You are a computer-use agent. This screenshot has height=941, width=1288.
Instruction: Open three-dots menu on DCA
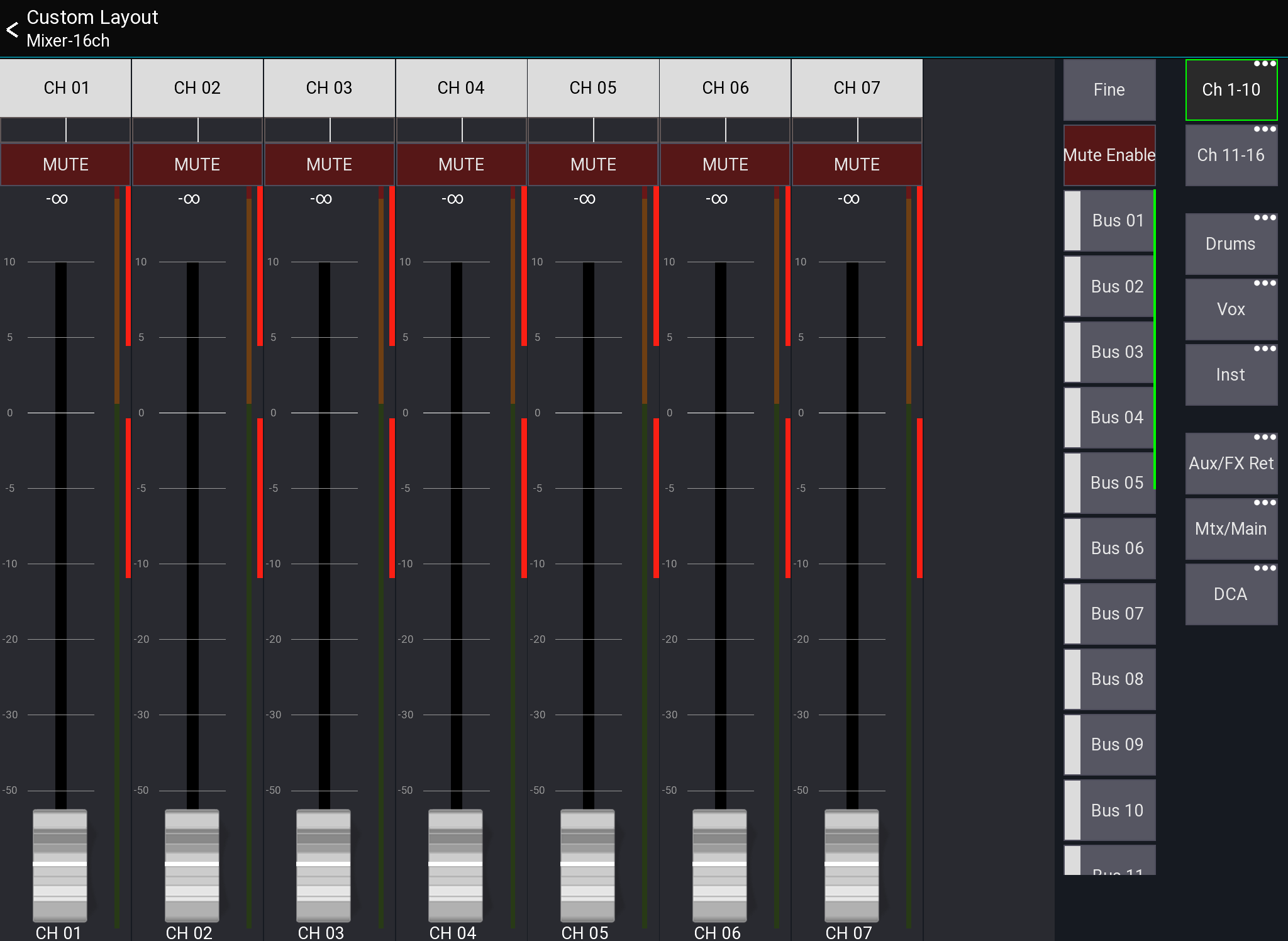point(1264,568)
